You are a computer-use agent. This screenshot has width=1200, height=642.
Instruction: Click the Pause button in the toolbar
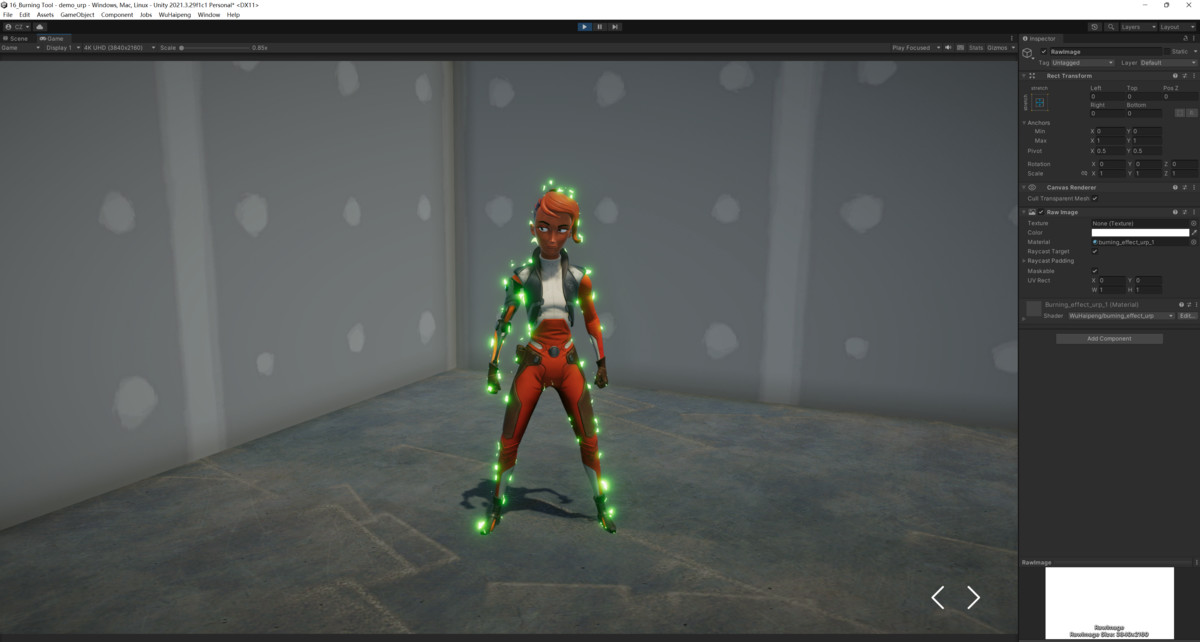click(600, 27)
